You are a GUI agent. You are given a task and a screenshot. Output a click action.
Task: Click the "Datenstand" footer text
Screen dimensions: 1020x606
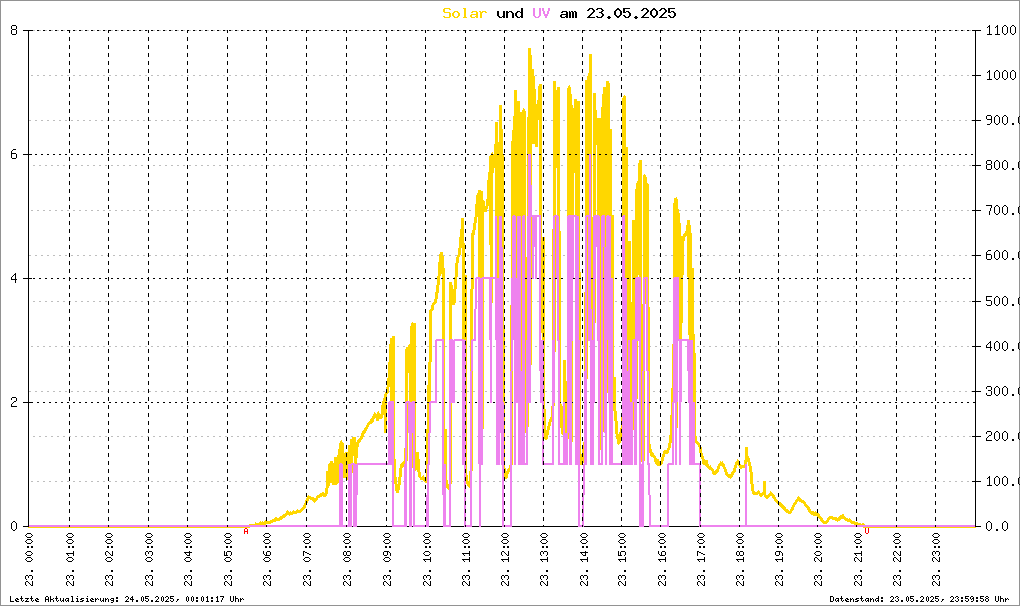coord(919,599)
